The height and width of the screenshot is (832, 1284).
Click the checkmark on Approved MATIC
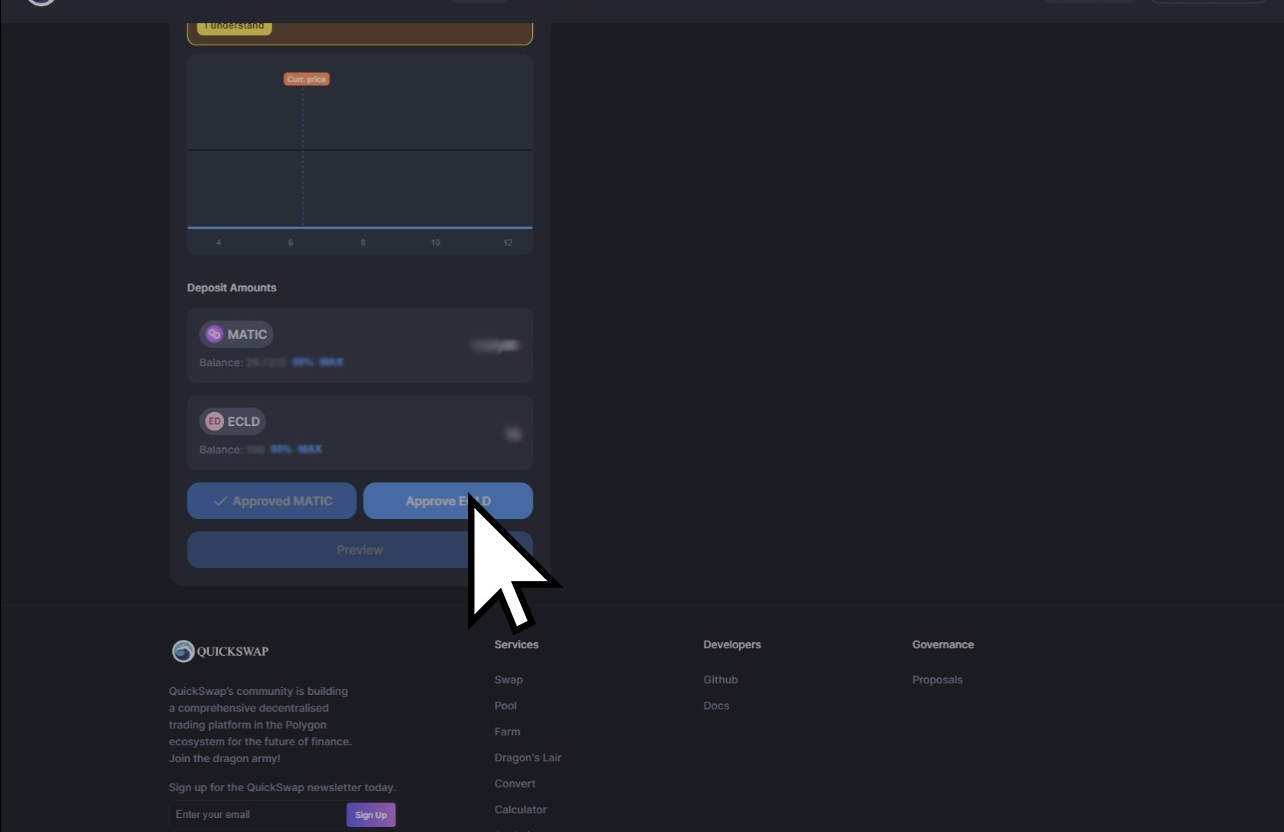click(x=220, y=501)
